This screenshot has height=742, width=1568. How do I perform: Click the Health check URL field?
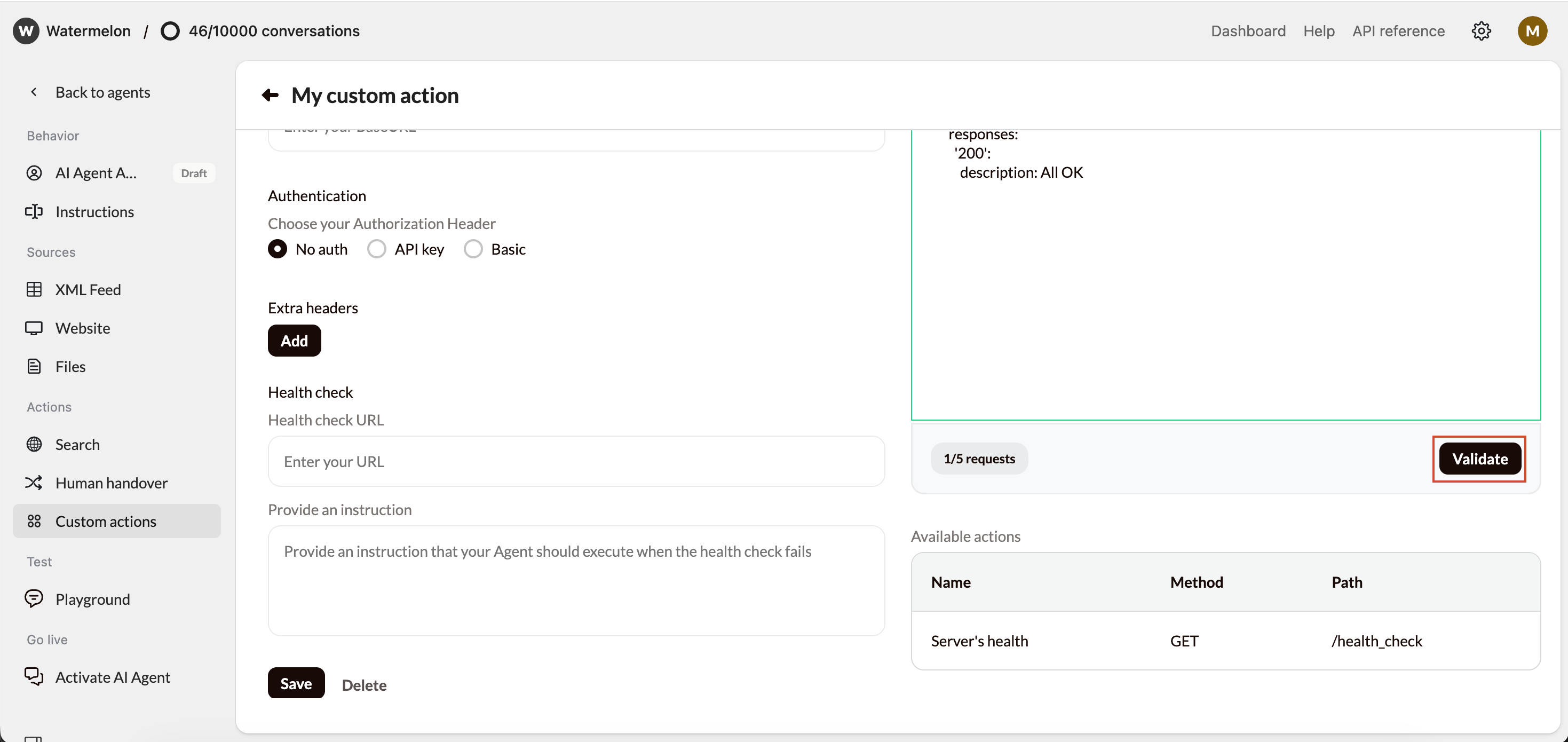[x=576, y=461]
